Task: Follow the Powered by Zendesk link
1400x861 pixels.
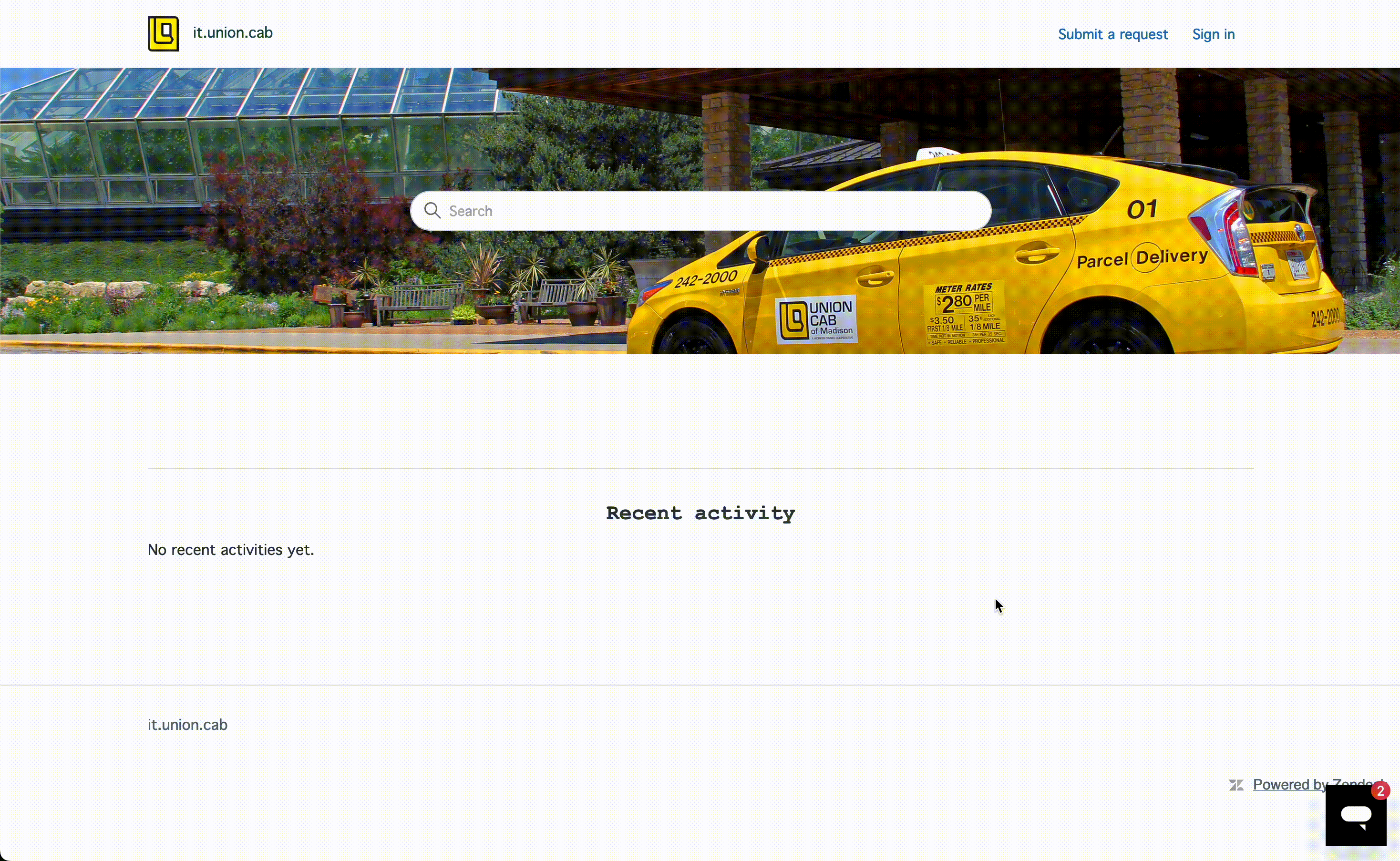Action: (1318, 785)
